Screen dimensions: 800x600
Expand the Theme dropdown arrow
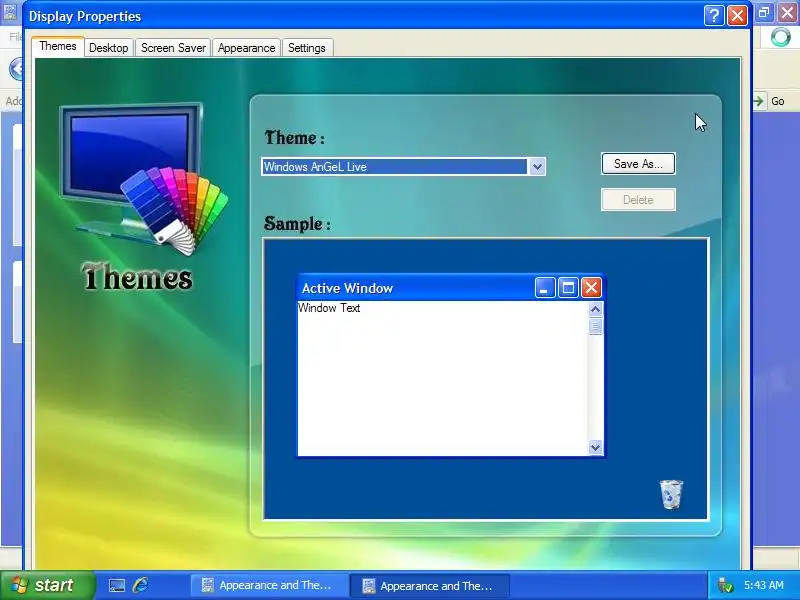537,166
